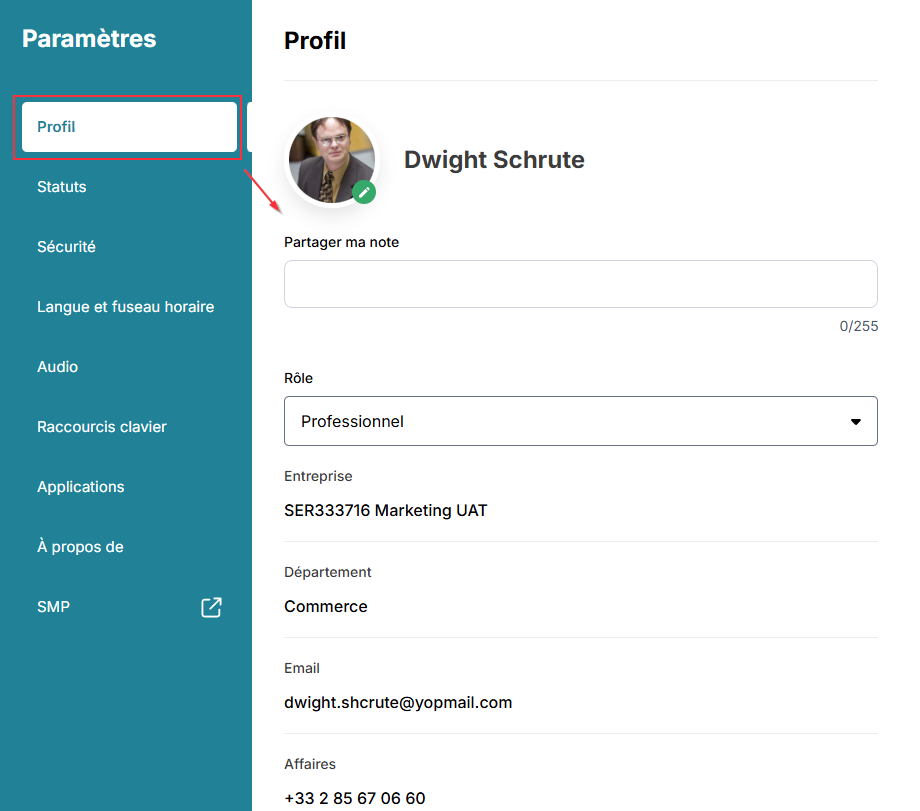920x811 pixels.
Task: Open the Applications settings page
Action: (81, 487)
